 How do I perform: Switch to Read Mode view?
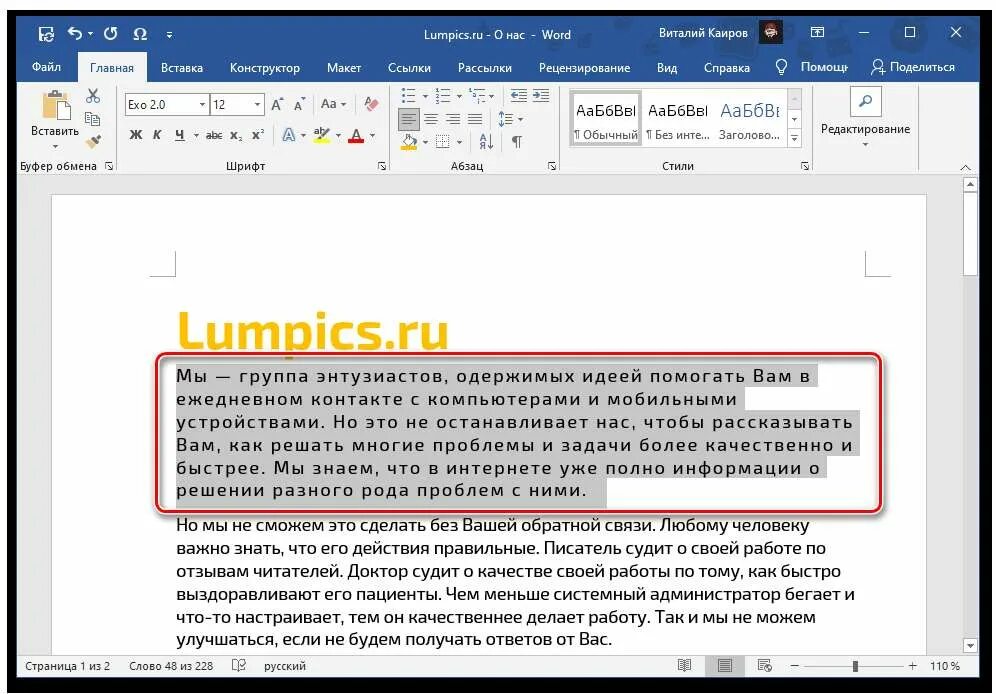tap(684, 665)
